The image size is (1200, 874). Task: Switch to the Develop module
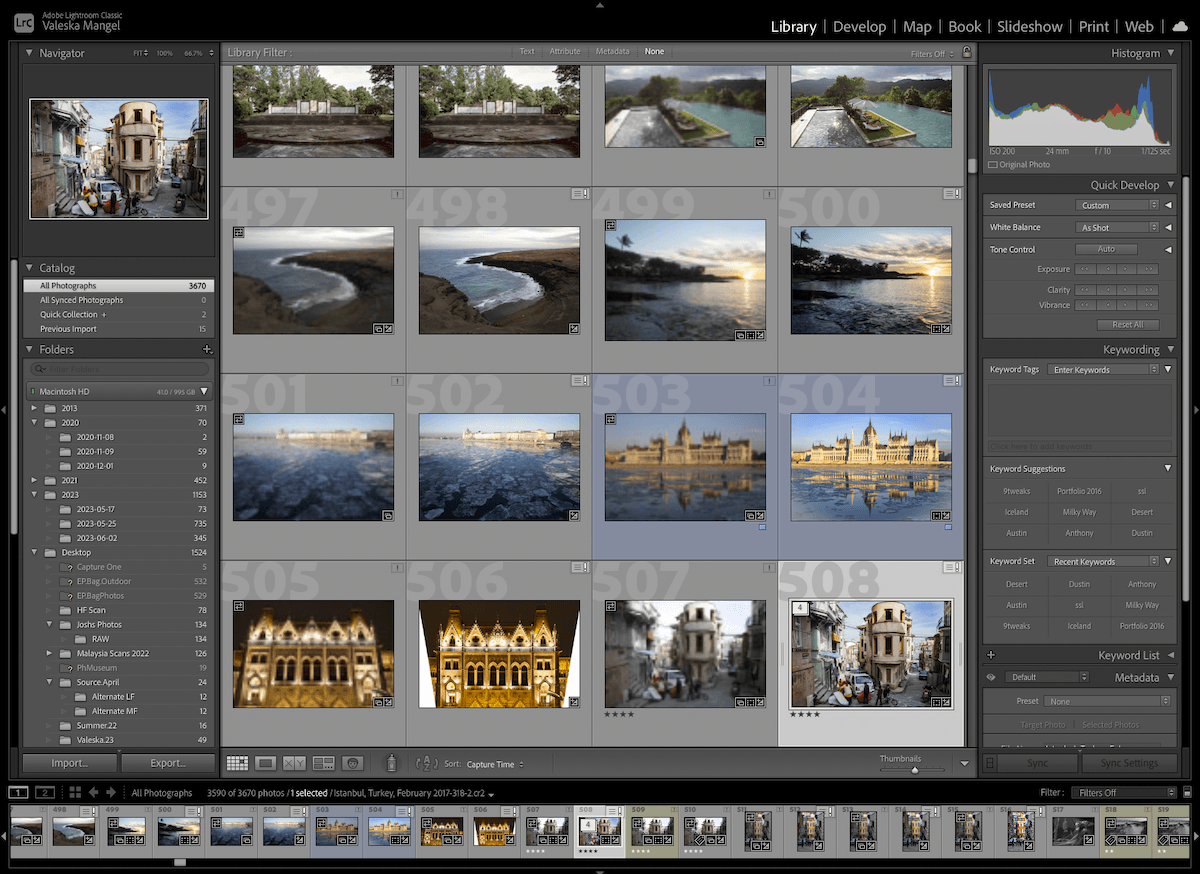[859, 26]
